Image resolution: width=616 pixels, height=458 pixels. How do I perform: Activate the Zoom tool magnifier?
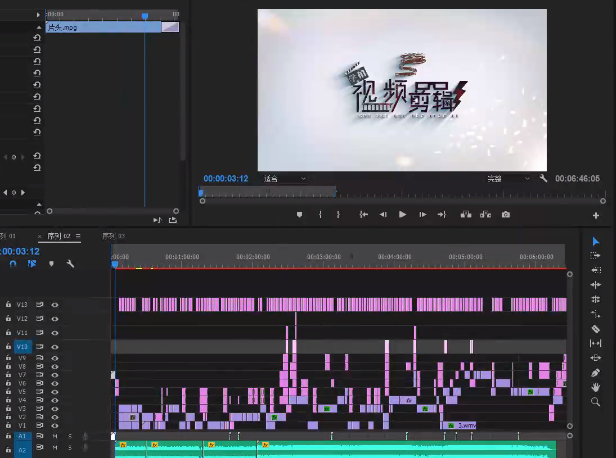[x=596, y=401]
